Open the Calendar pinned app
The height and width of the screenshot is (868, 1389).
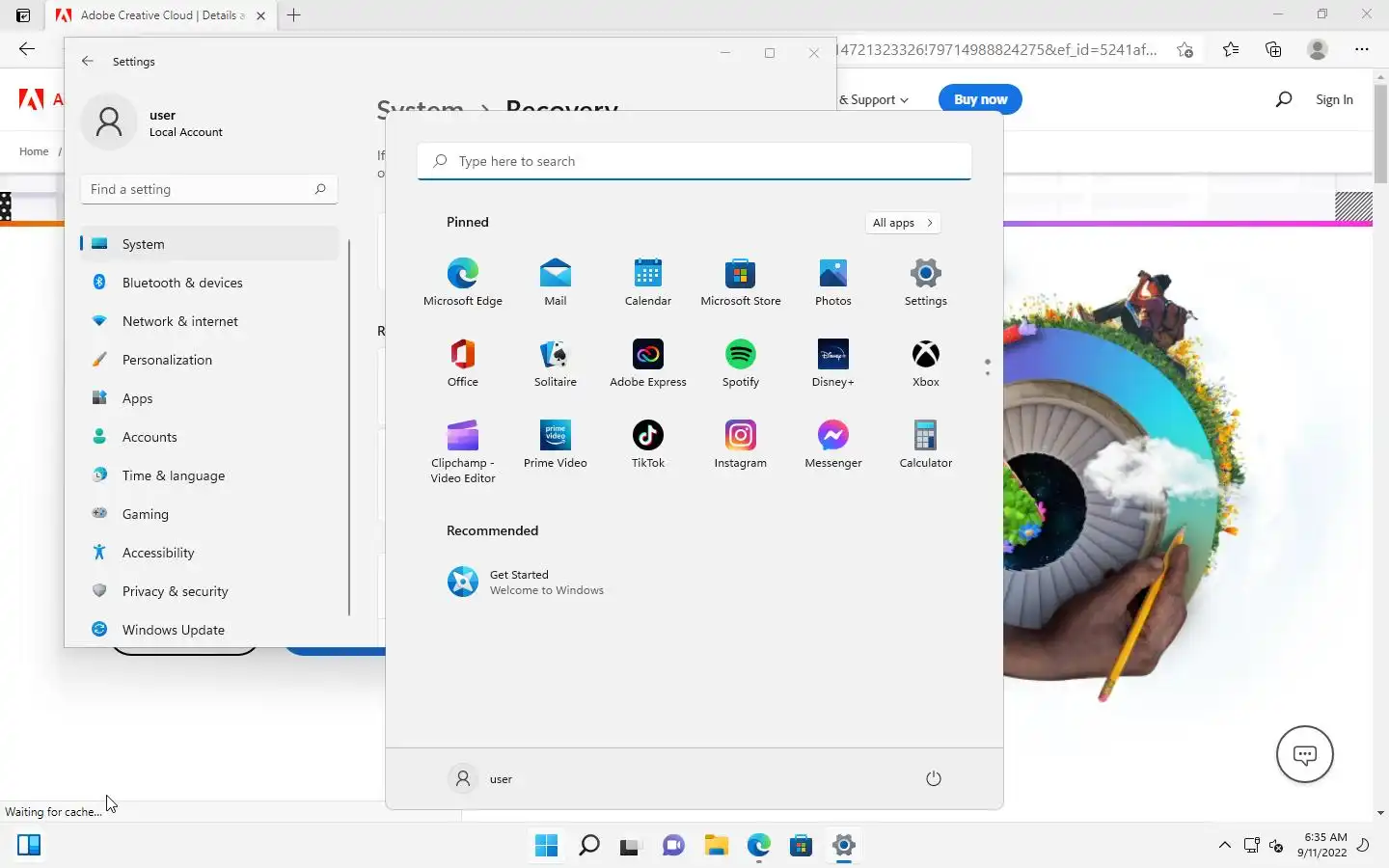[648, 282]
